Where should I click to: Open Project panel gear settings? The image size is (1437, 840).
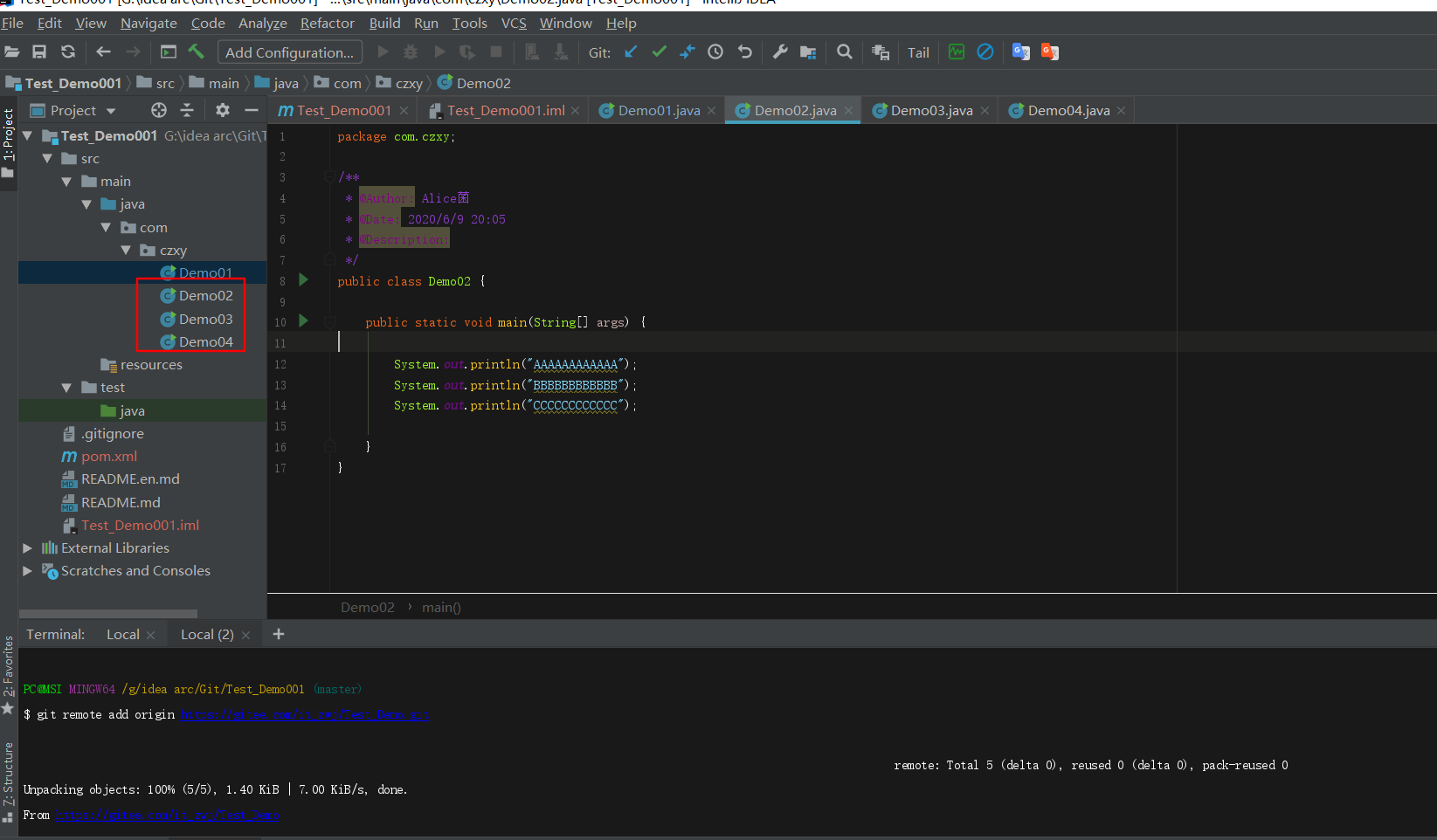[223, 110]
